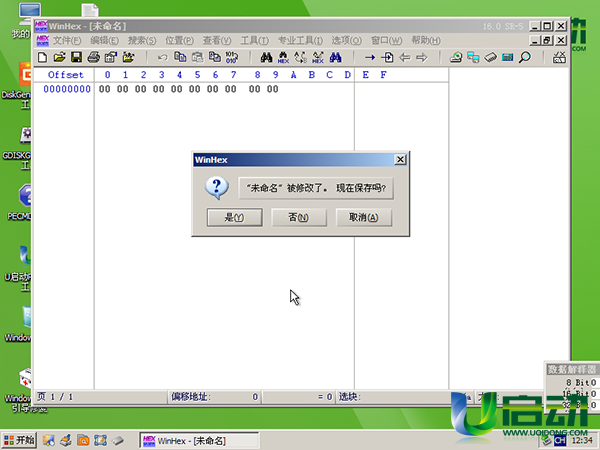This screenshot has width=600, height=450.
Task: Click the printer/scanner quick launch icon
Action: coord(66,440)
